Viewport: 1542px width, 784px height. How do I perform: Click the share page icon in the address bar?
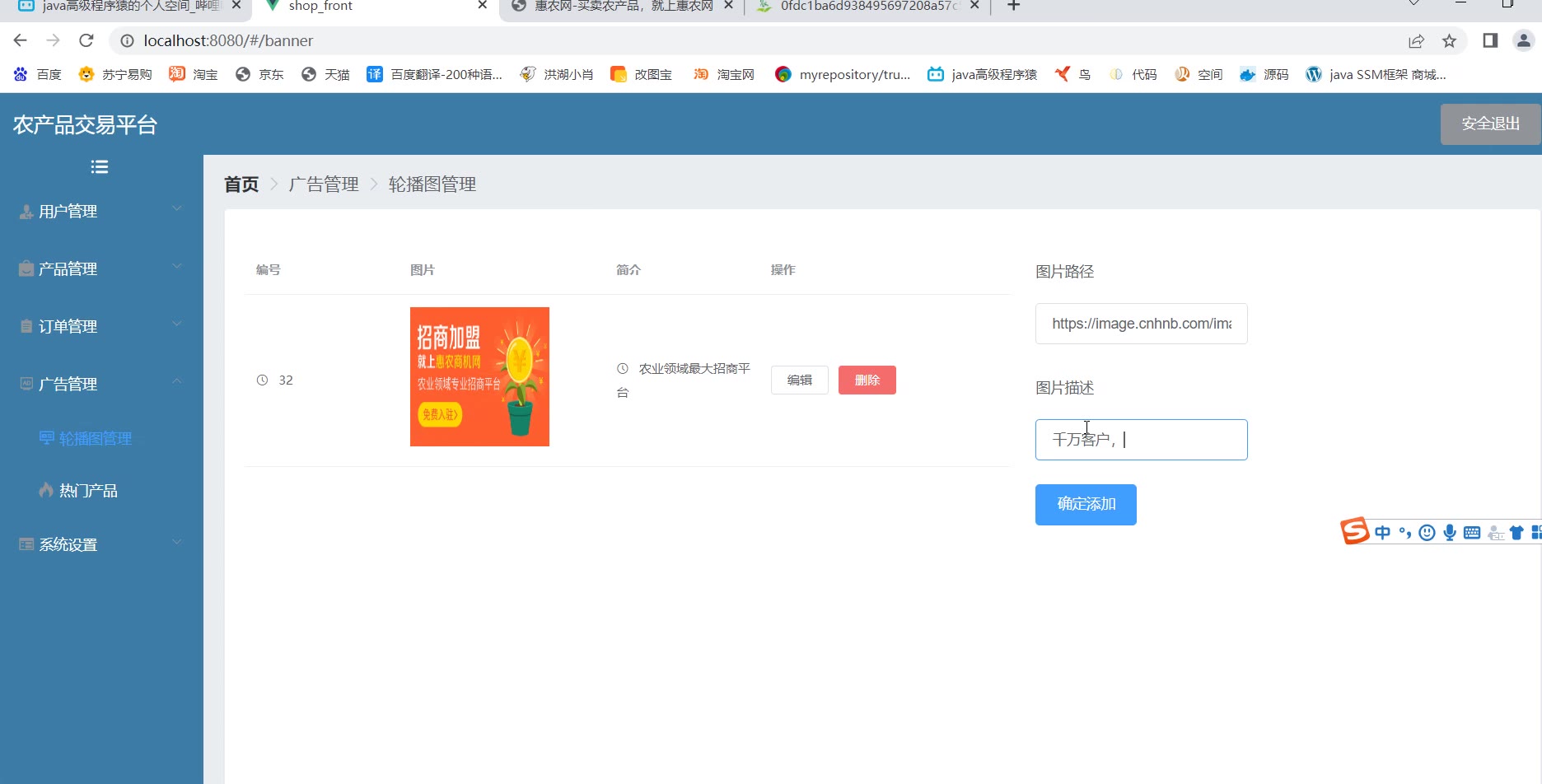coord(1416,40)
